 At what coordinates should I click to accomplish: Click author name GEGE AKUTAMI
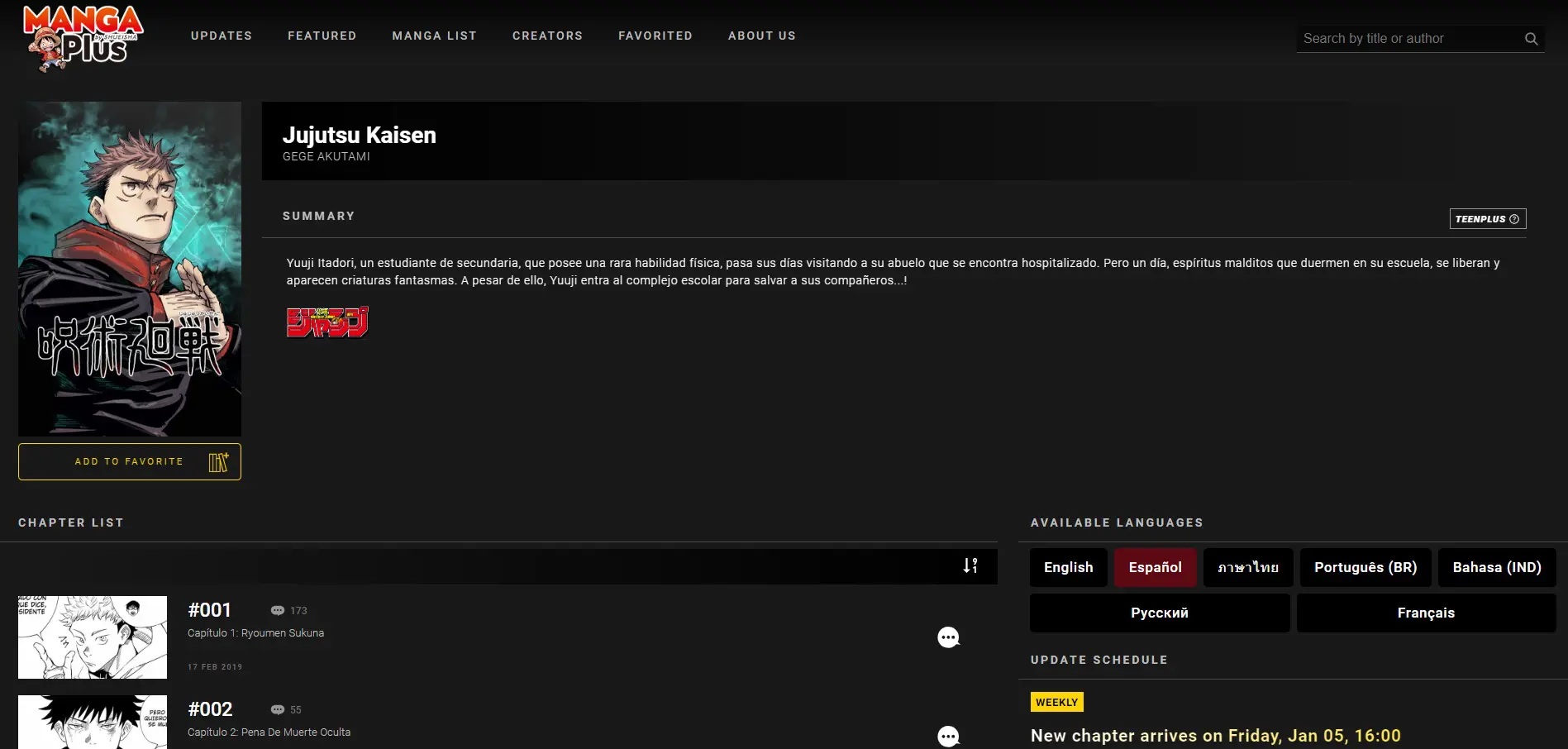(x=326, y=156)
